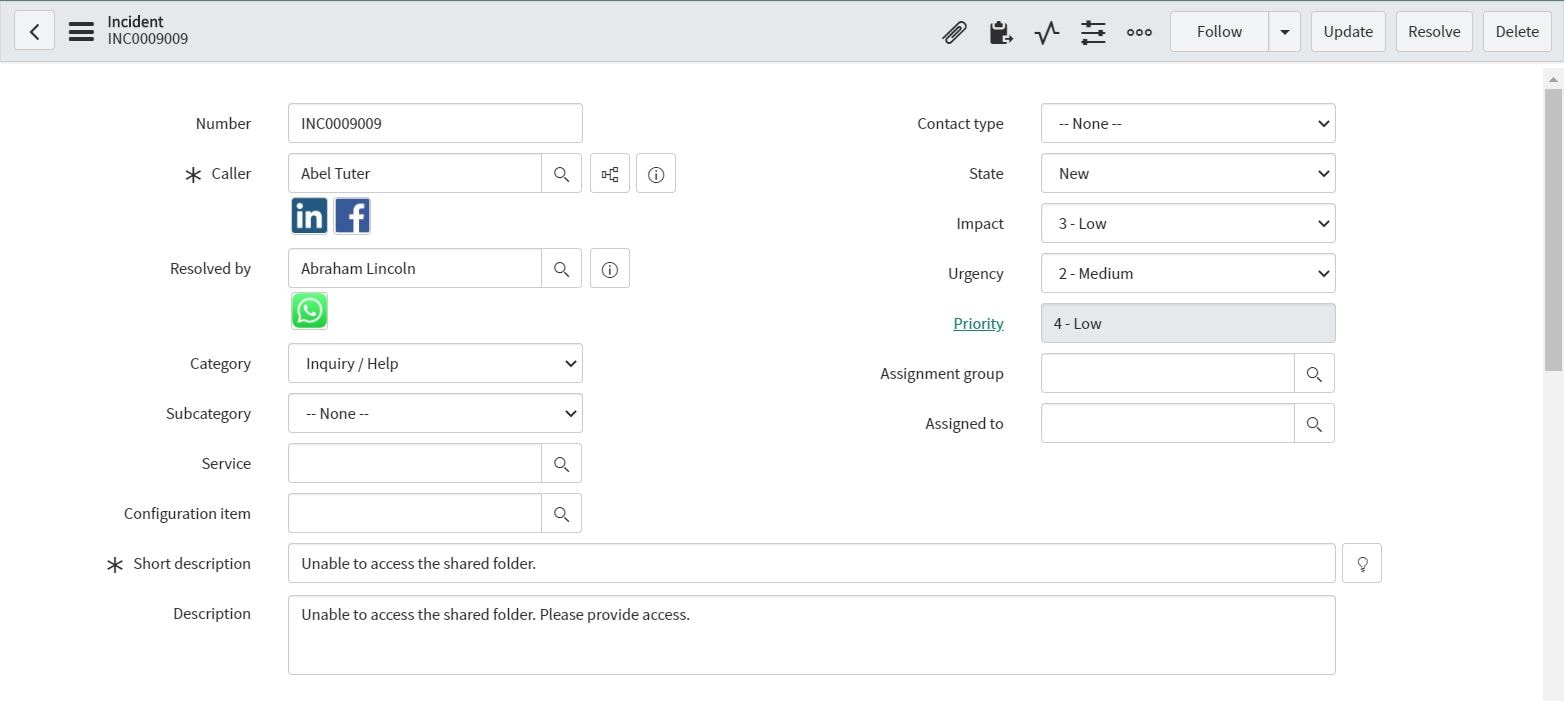Click the back arrow button

coord(34,32)
